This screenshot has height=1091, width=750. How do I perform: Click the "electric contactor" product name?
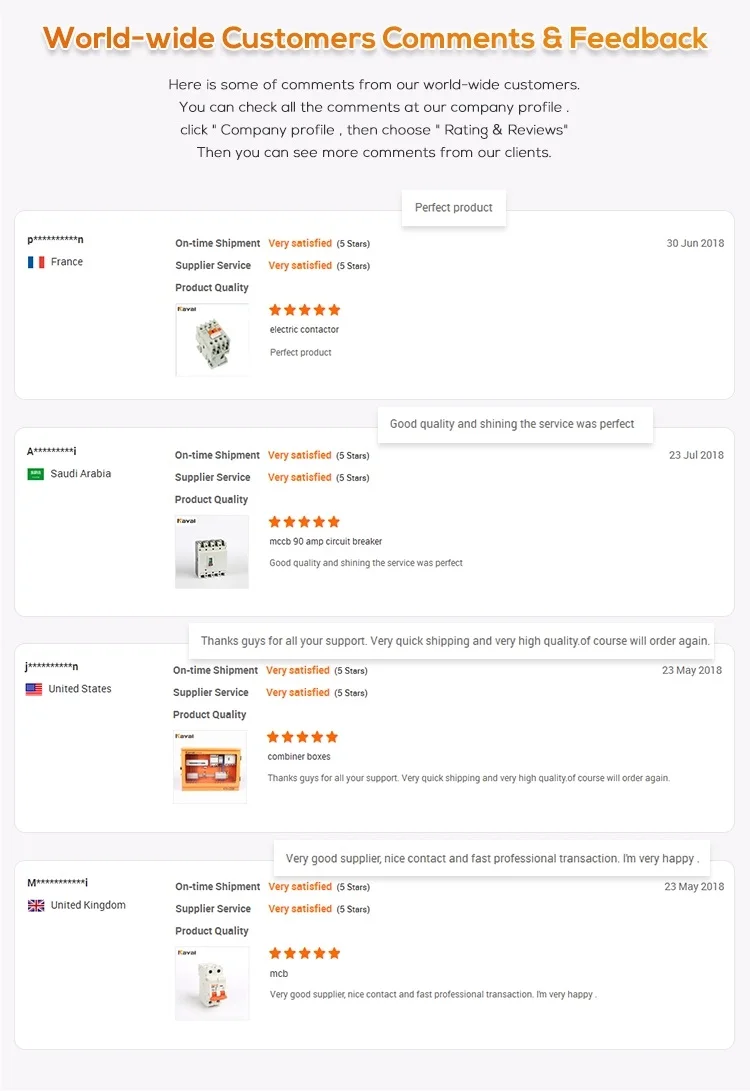tap(304, 330)
